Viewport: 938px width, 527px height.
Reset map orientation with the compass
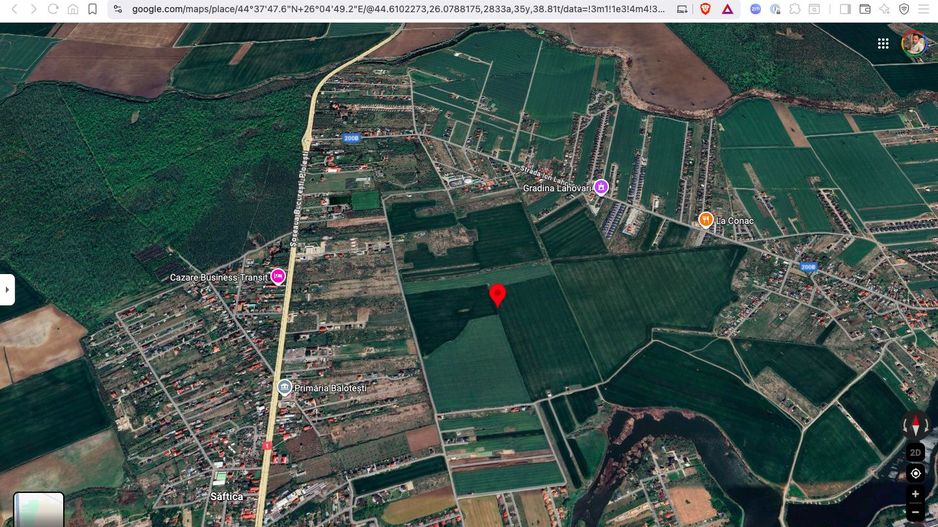[x=915, y=424]
